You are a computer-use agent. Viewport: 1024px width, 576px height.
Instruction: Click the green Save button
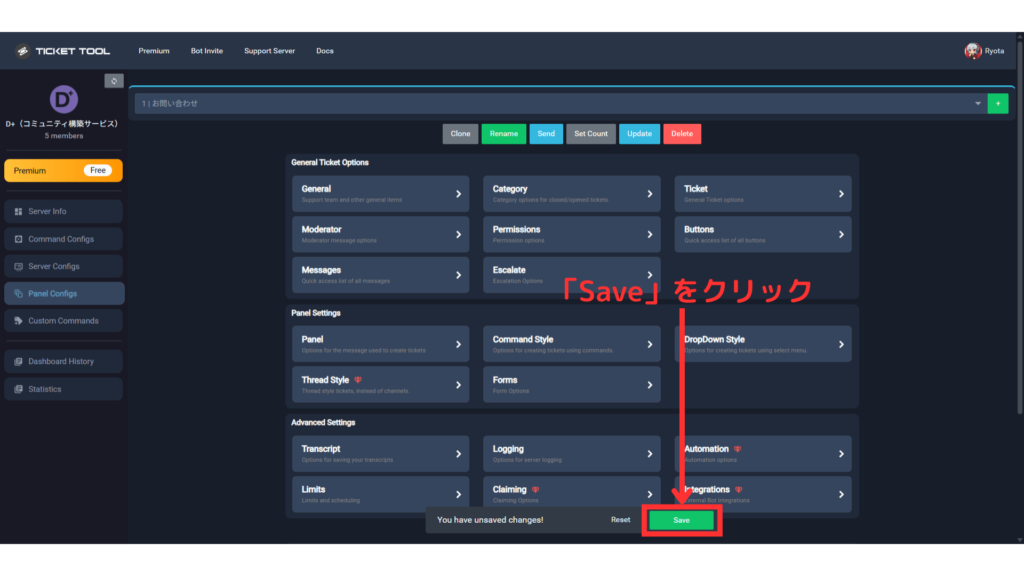click(x=681, y=520)
